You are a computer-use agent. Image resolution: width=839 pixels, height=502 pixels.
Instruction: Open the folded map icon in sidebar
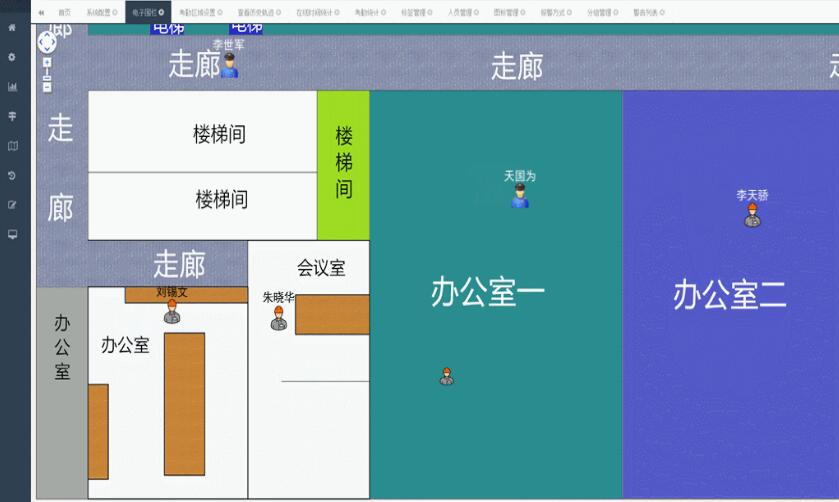tap(12, 146)
